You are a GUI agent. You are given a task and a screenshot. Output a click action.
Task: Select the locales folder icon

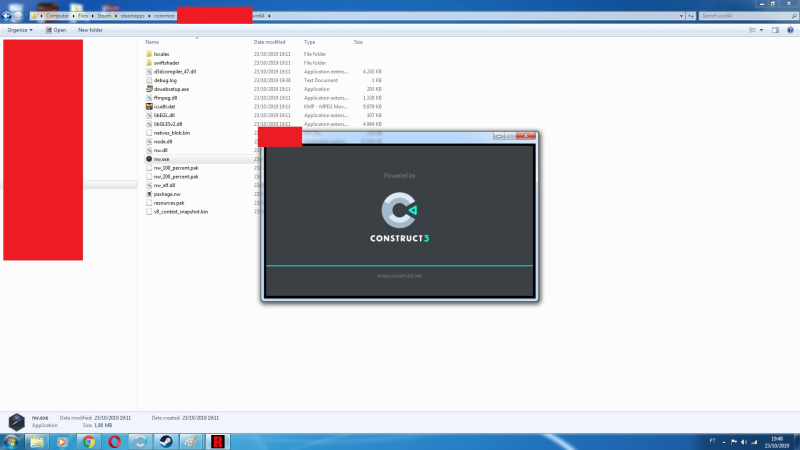tap(149, 54)
